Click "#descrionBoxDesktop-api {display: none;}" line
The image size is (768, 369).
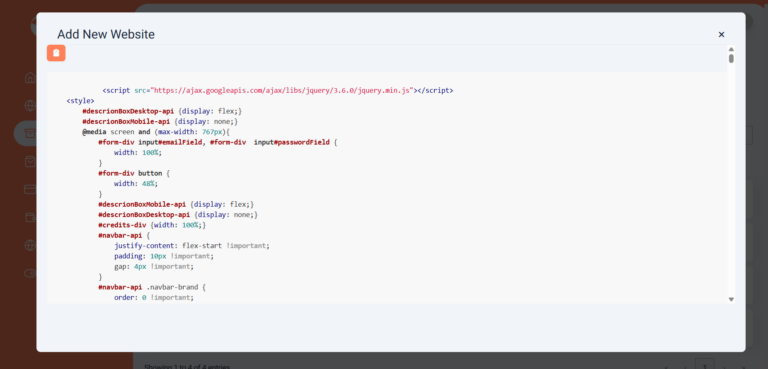click(x=178, y=215)
